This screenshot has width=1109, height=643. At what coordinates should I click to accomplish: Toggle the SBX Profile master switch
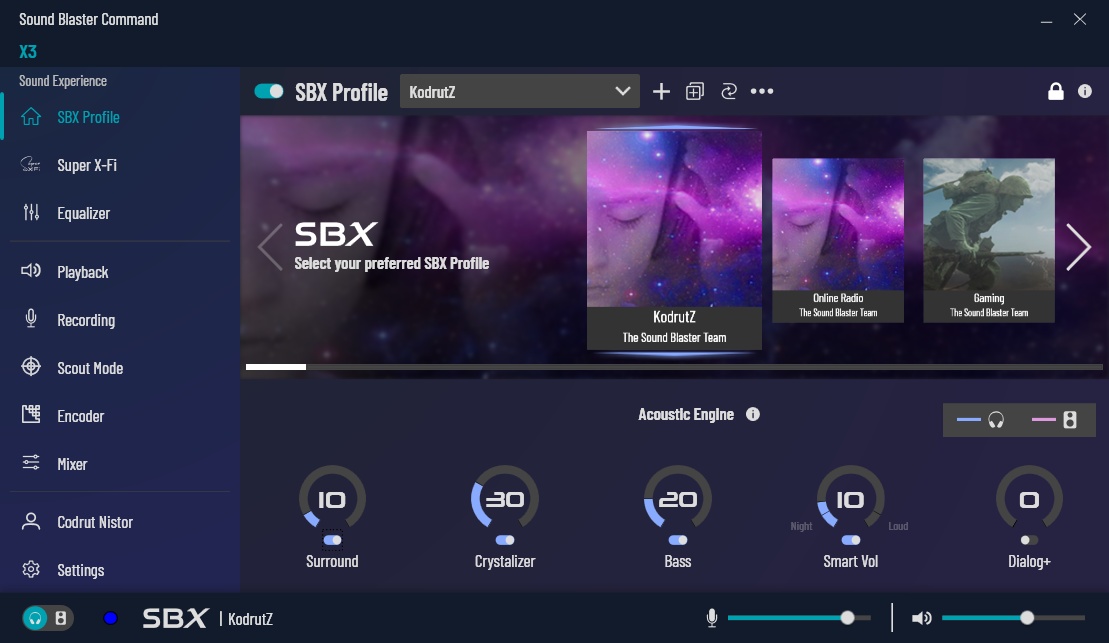pos(269,91)
